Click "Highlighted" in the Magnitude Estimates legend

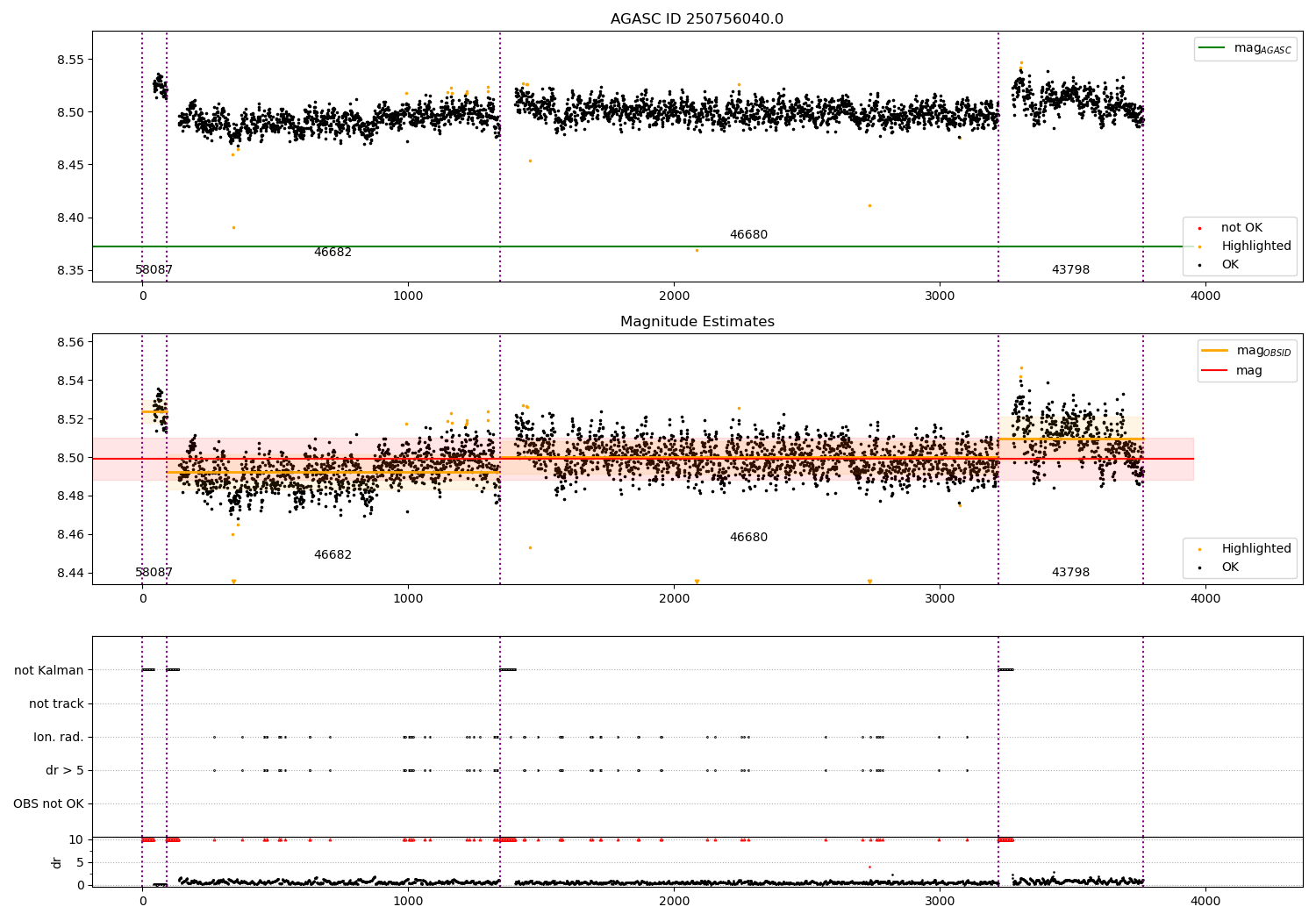(x=1255, y=549)
